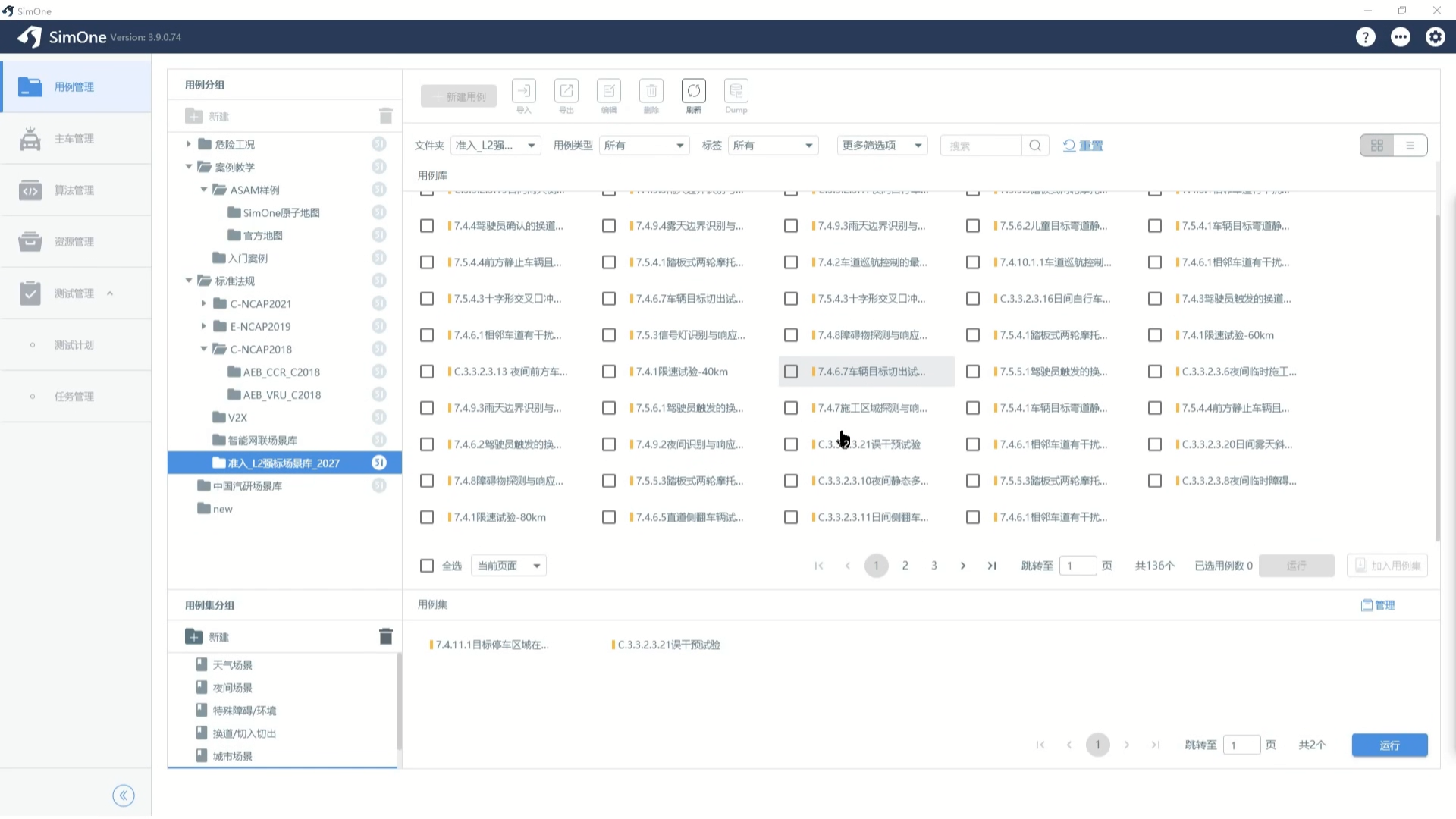The width and height of the screenshot is (1456, 819).
Task: Click the 加入用例集 button
Action: click(x=1387, y=566)
